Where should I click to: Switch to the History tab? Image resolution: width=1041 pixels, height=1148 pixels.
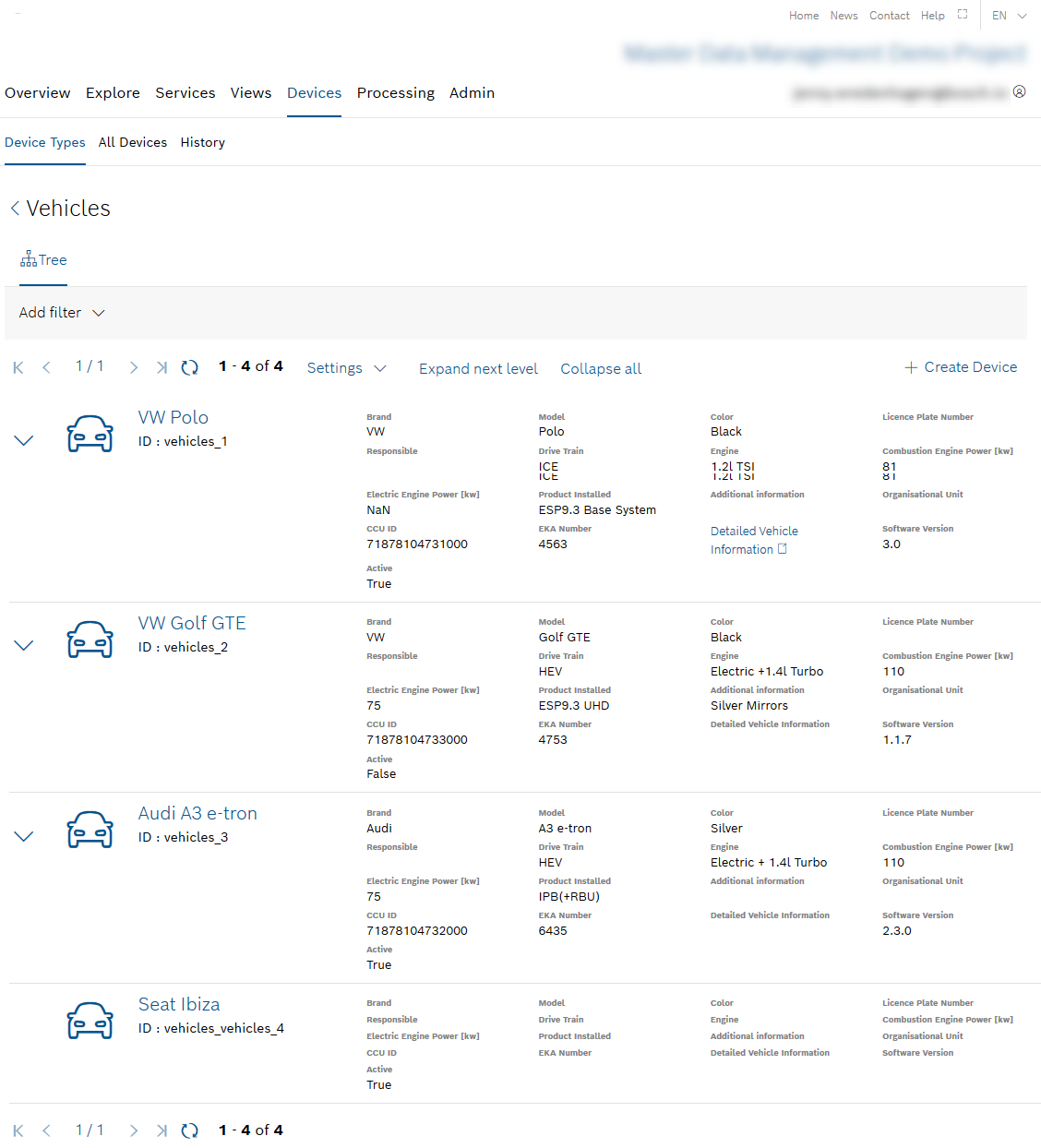(203, 142)
